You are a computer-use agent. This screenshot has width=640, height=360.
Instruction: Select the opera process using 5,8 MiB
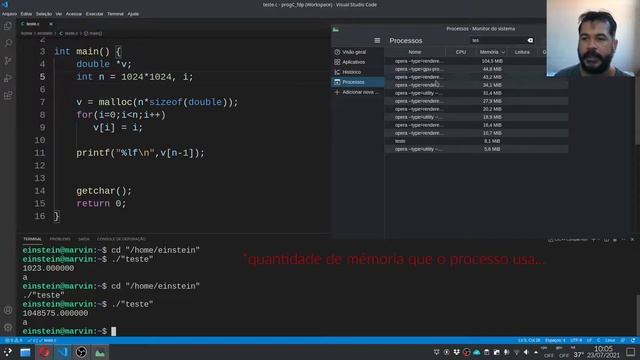(476, 149)
